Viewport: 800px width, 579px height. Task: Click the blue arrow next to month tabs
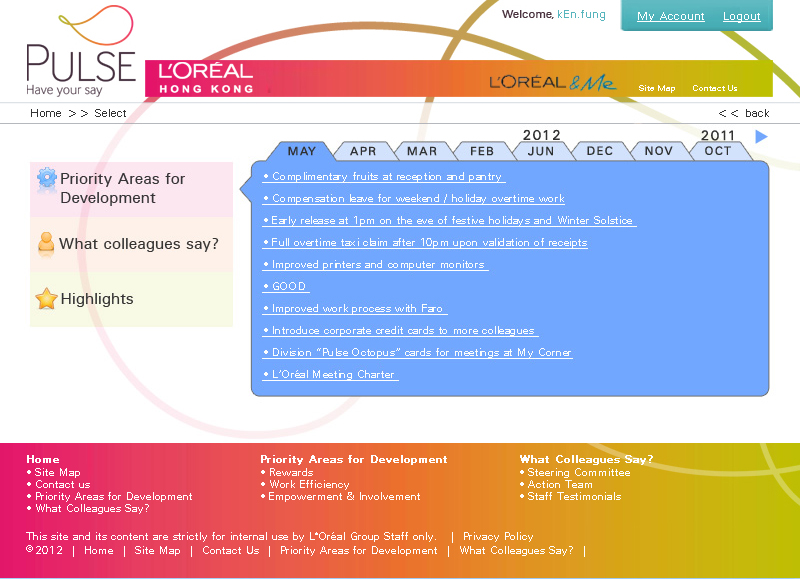[761, 136]
